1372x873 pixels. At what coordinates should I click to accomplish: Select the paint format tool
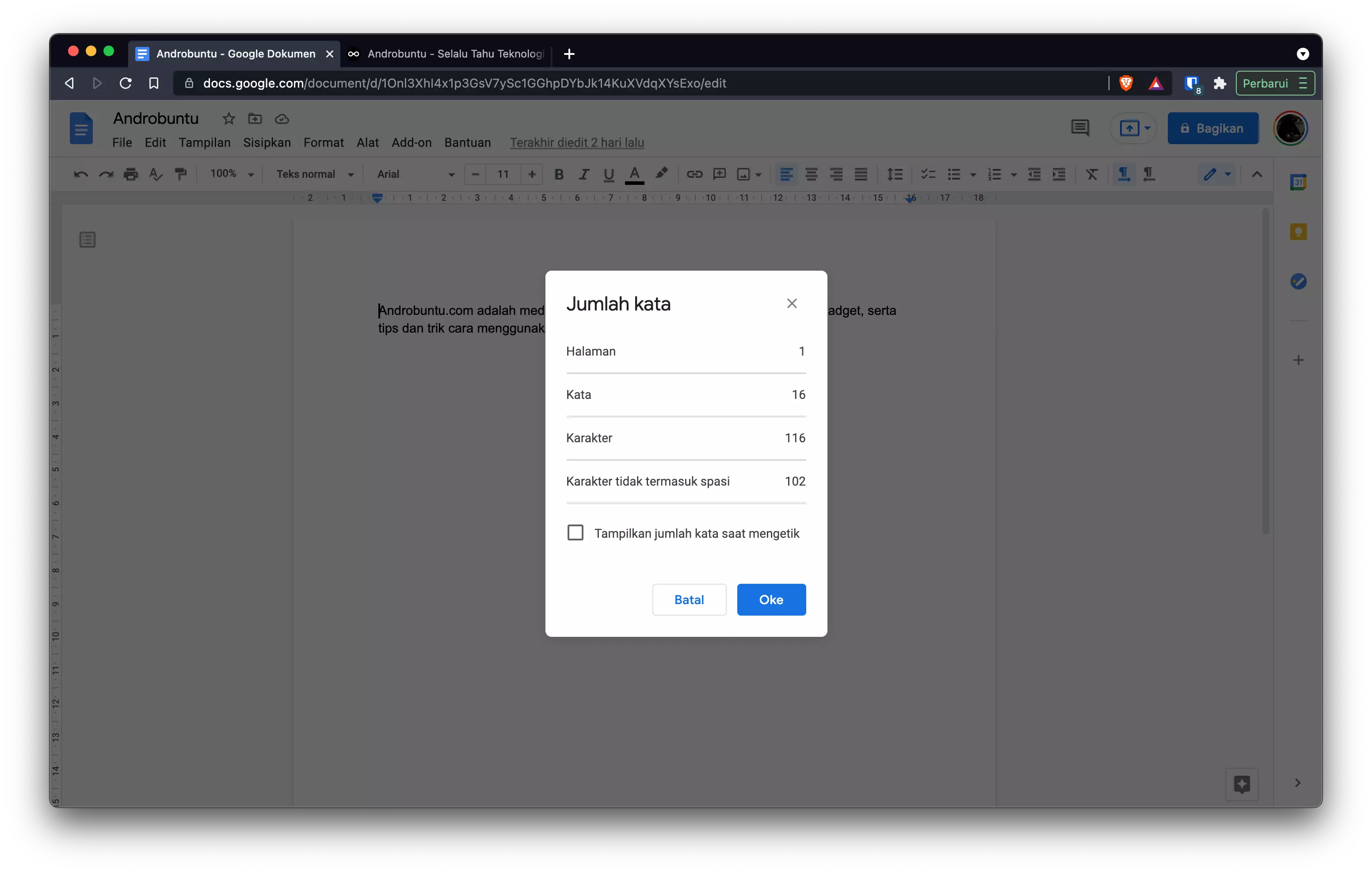point(181,175)
